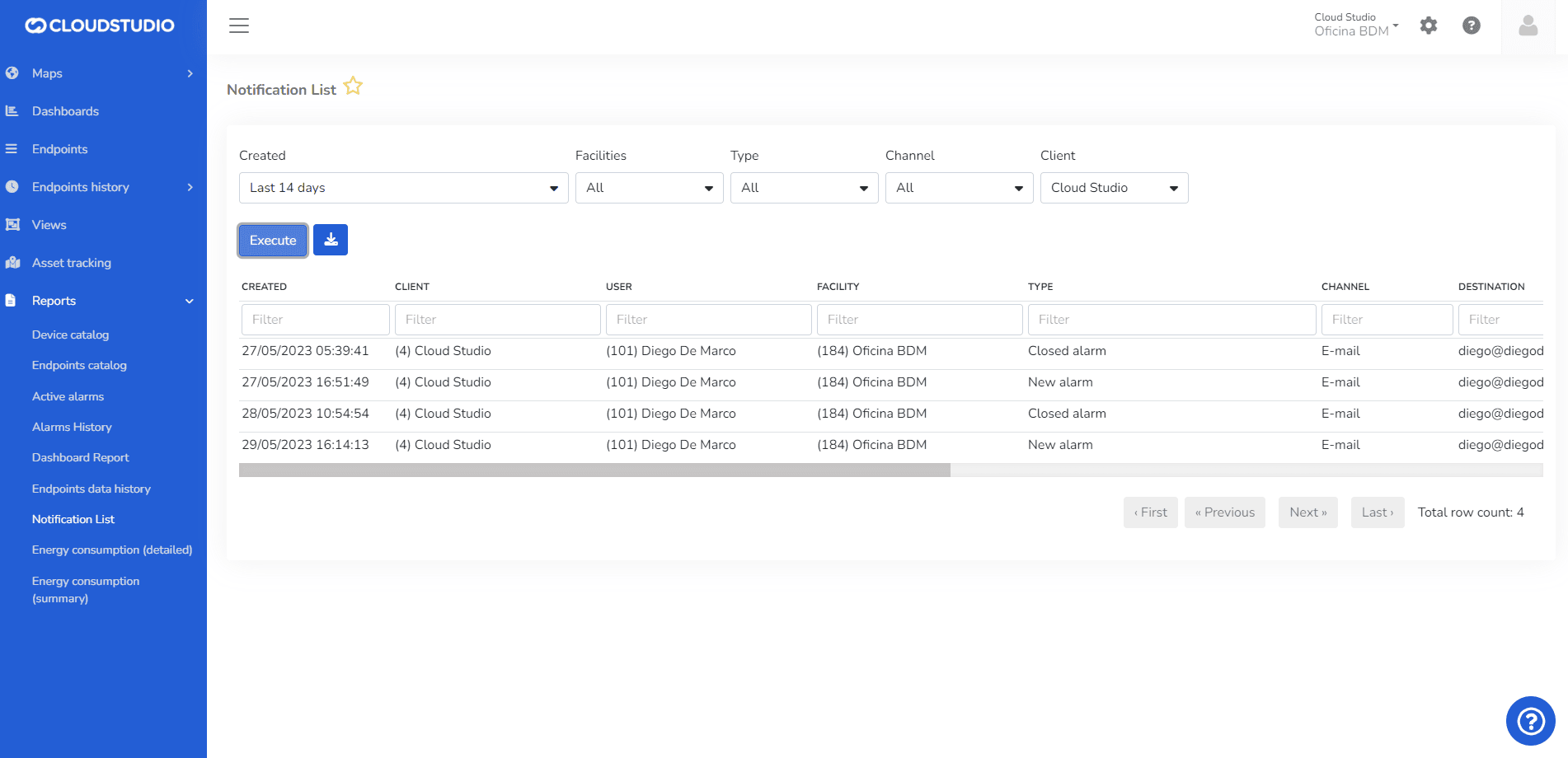Click the Execute button
The image size is (1568, 758).
coord(273,241)
